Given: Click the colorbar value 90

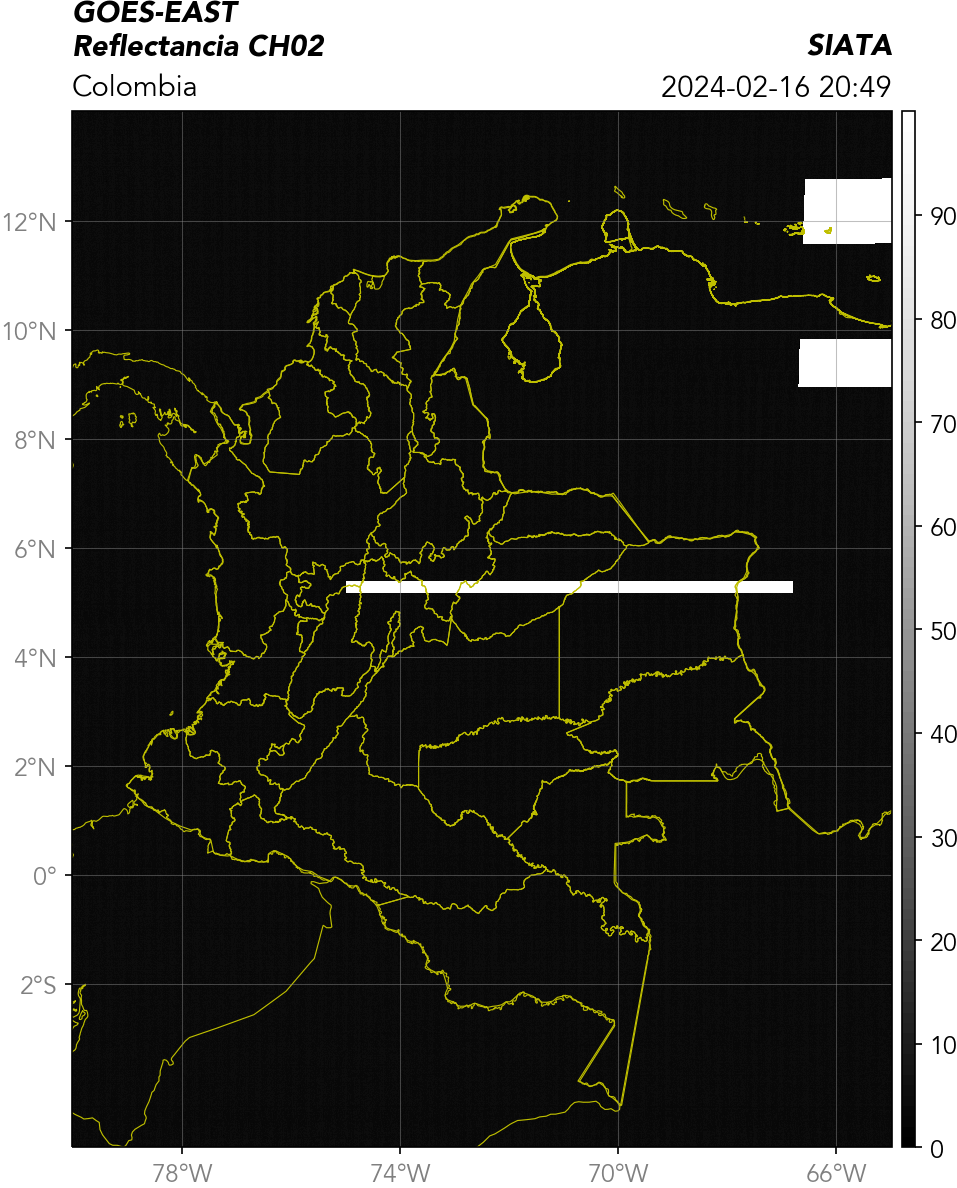Looking at the screenshot, I should tap(943, 217).
